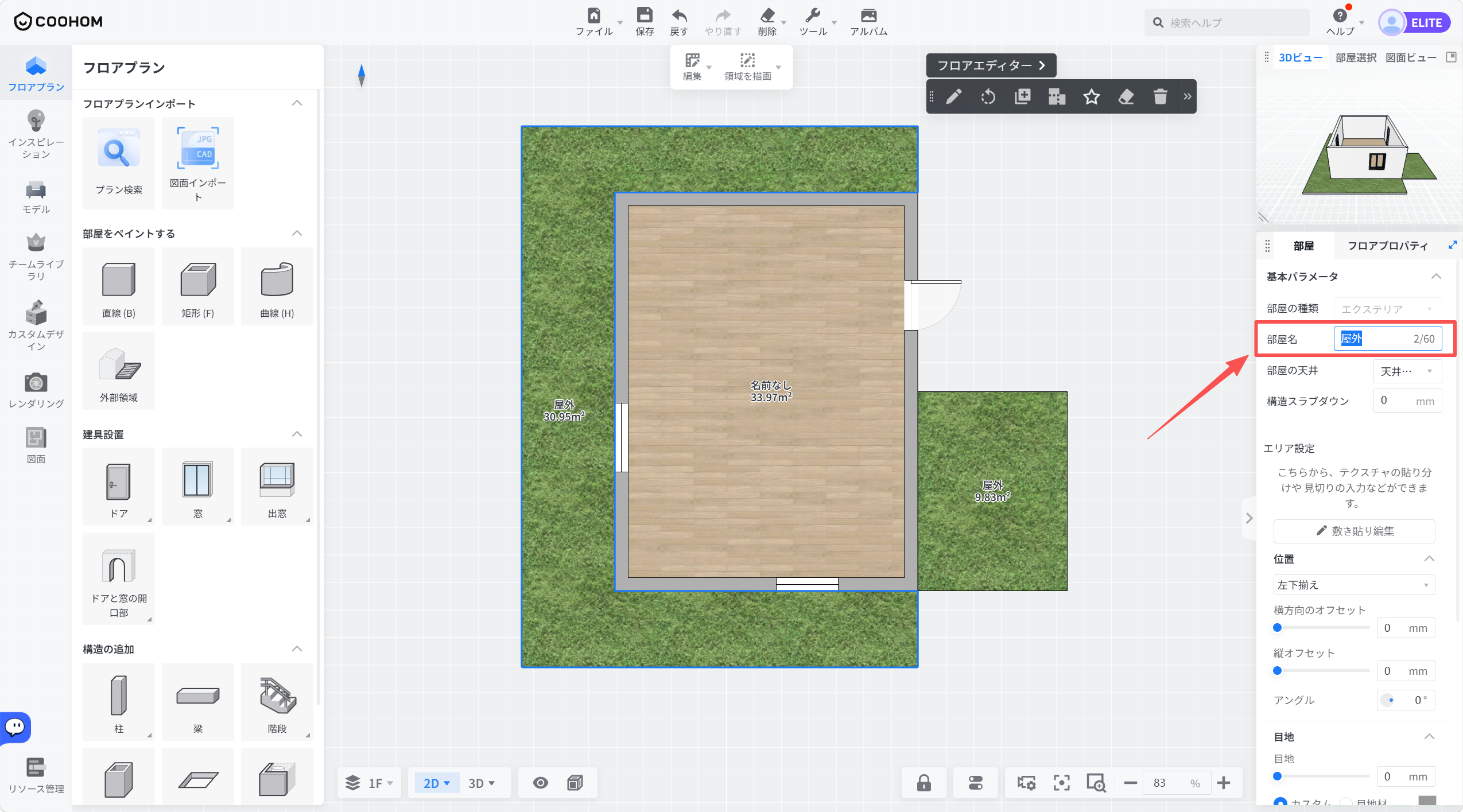Select the カスタム radio button
1463x812 pixels.
[1280, 803]
